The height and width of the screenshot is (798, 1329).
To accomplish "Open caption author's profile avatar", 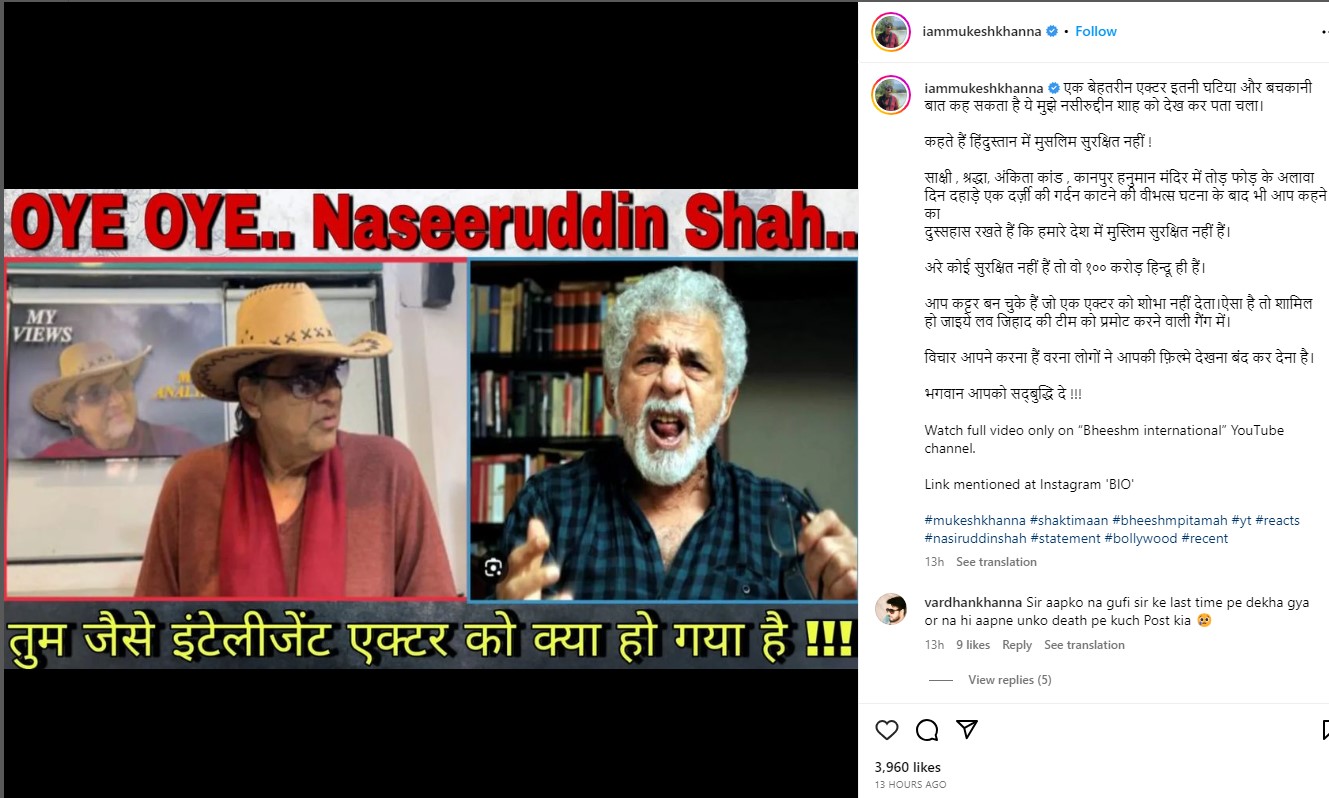I will point(890,95).
